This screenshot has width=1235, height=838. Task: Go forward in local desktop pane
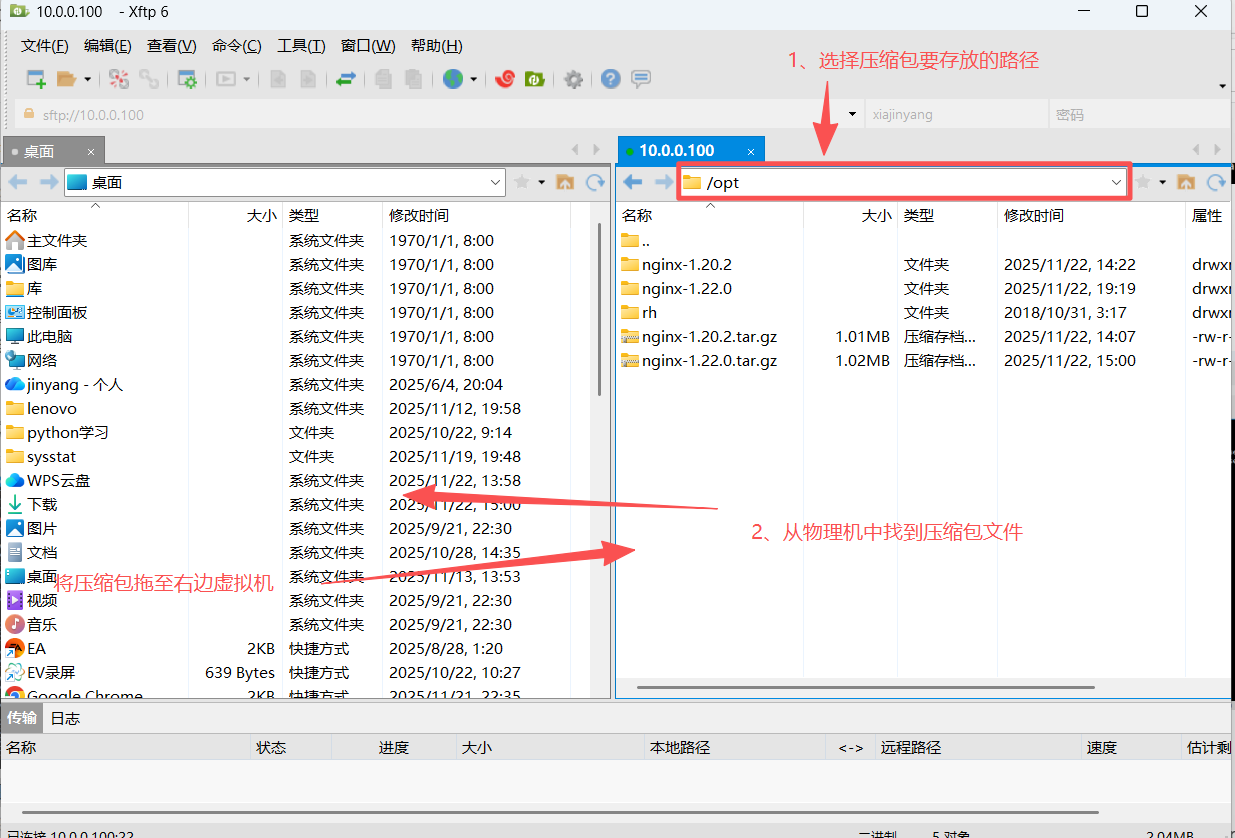48,182
